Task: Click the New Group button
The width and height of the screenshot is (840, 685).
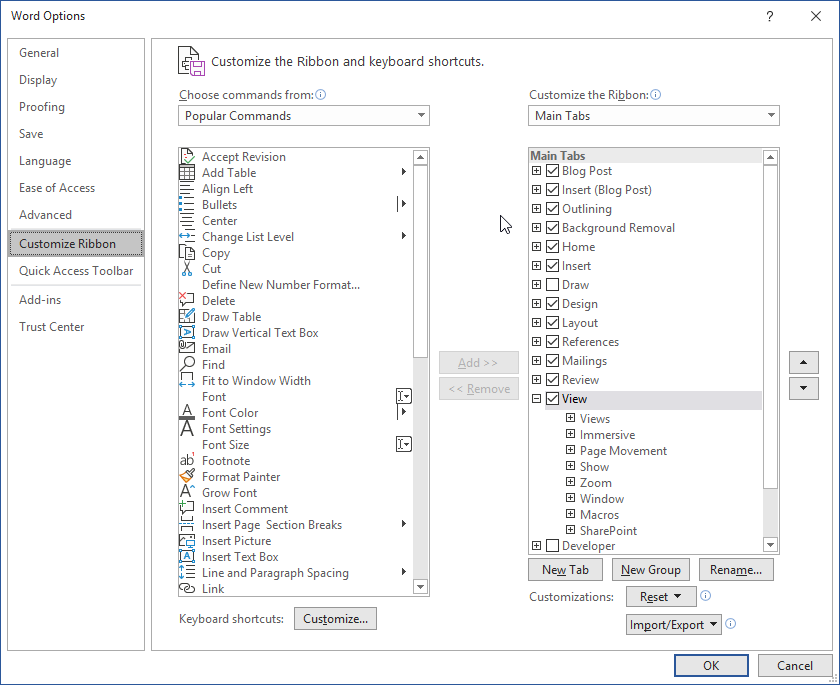Action: click(x=651, y=570)
